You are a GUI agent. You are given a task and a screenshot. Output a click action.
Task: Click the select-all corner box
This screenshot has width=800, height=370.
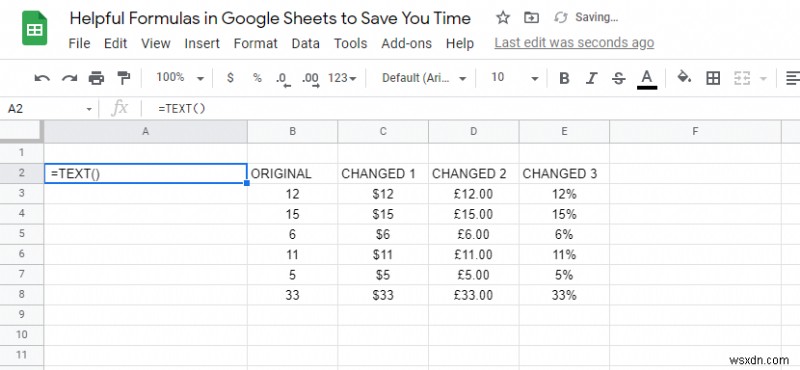21,132
